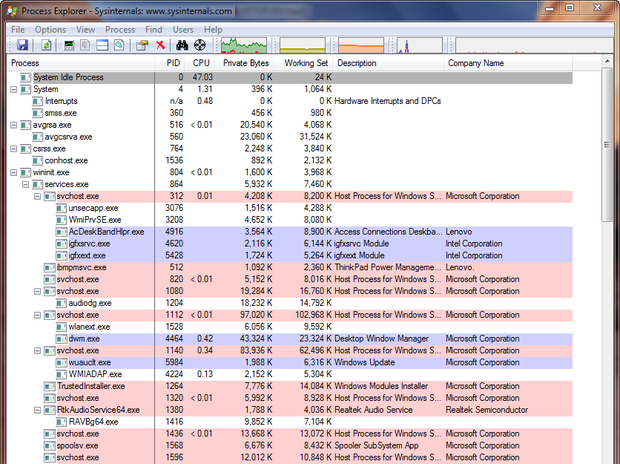Collapse the services.exe tree node
The height and width of the screenshot is (464, 620).
[25, 184]
